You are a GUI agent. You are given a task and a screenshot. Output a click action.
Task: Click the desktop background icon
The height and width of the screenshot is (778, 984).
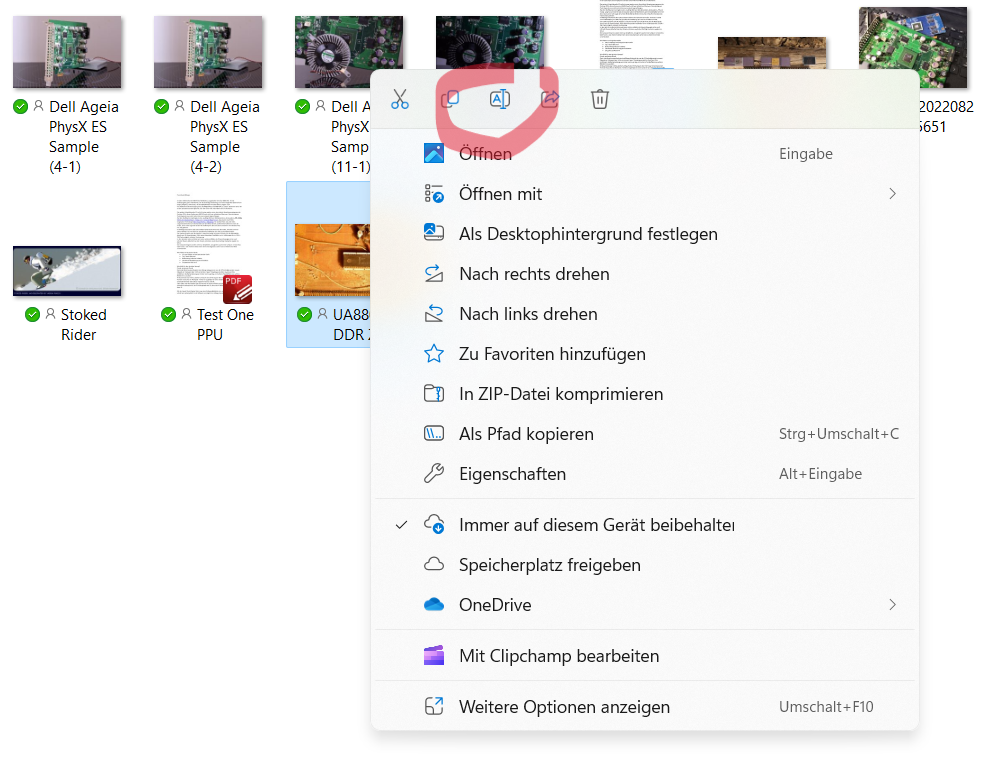[x=434, y=233]
